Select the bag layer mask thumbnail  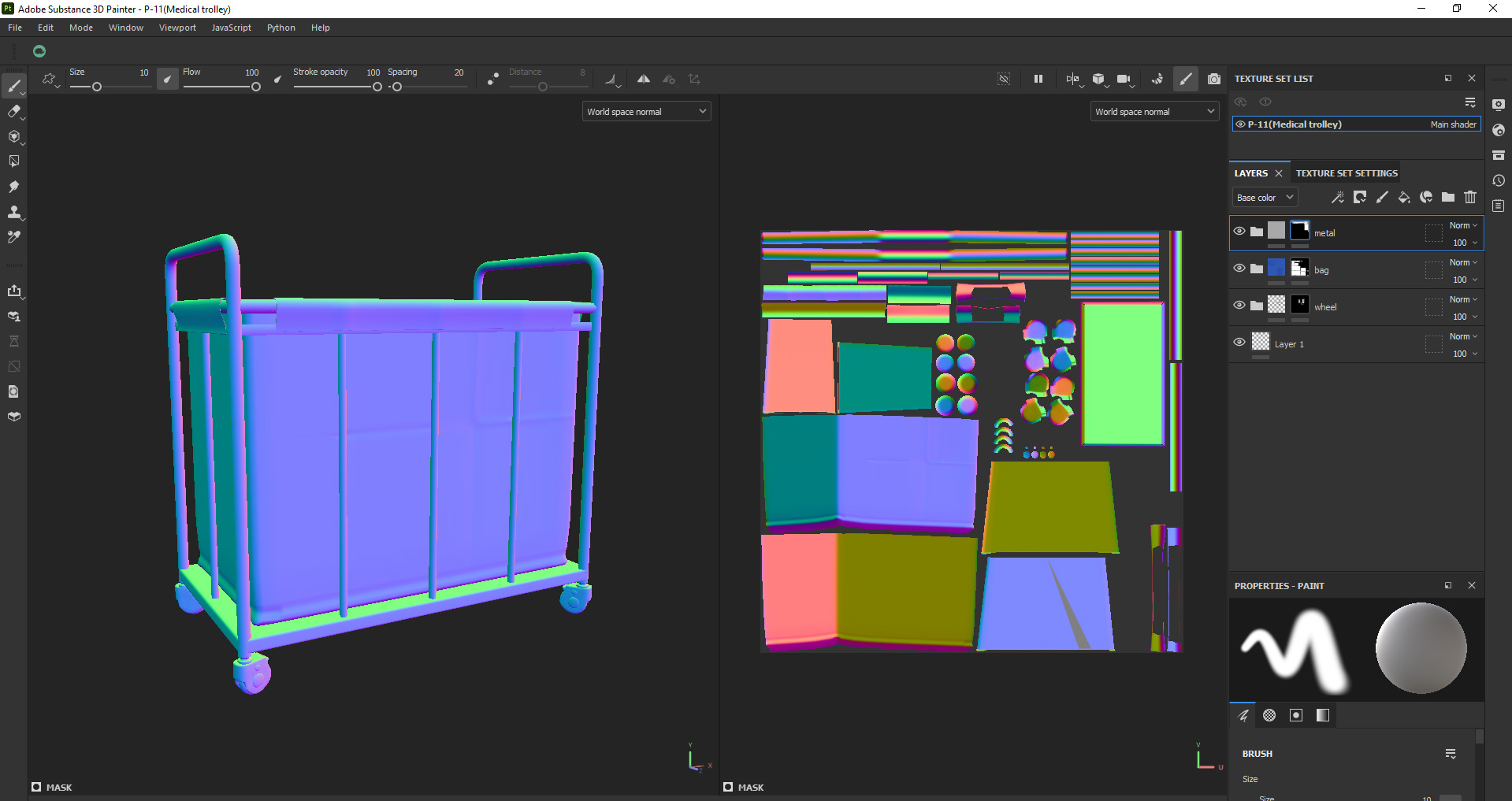click(1300, 267)
